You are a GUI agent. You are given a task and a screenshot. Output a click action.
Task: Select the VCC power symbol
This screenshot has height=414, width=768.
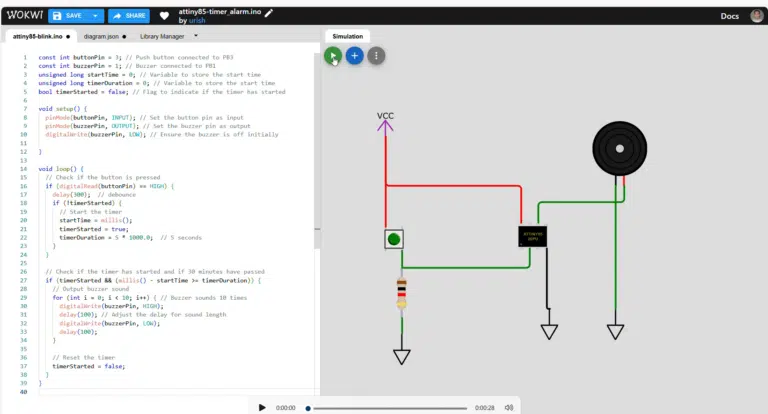point(385,122)
